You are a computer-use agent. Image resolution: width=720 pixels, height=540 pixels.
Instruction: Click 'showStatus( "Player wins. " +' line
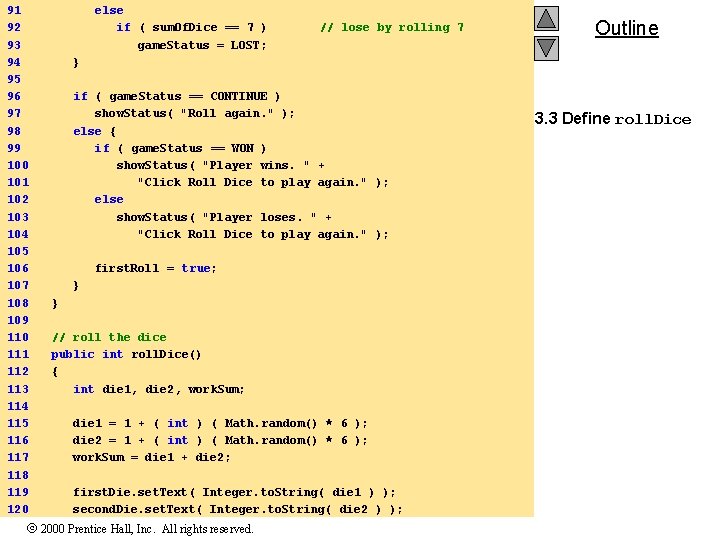[x=220, y=165]
